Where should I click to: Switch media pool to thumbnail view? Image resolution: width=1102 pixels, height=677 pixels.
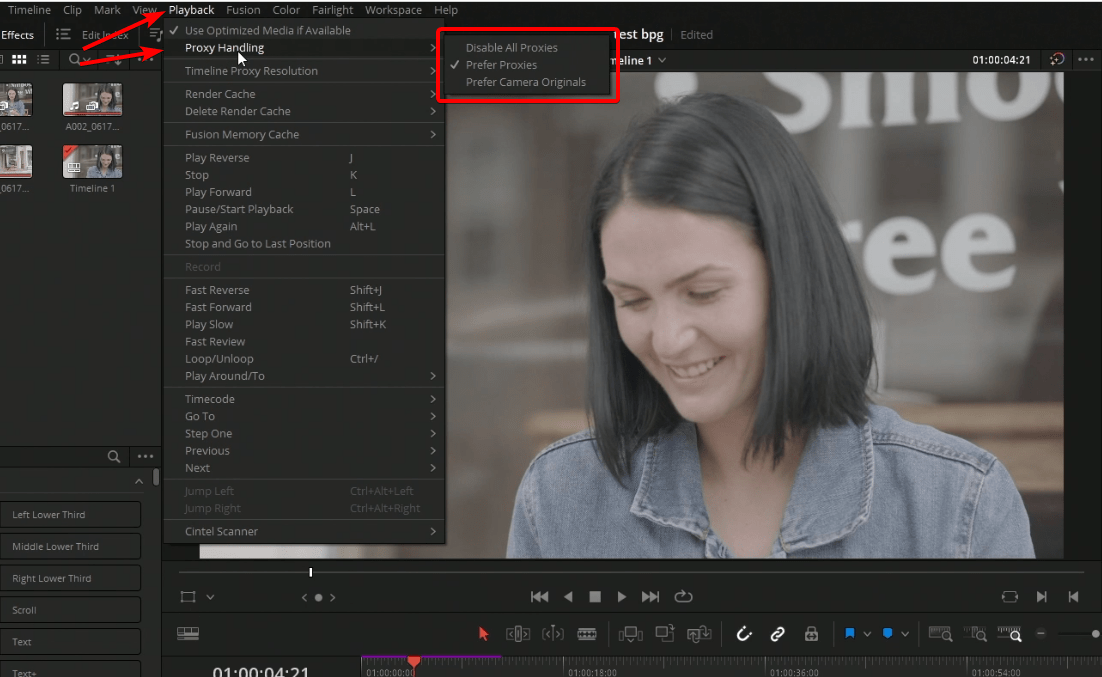click(x=19, y=59)
